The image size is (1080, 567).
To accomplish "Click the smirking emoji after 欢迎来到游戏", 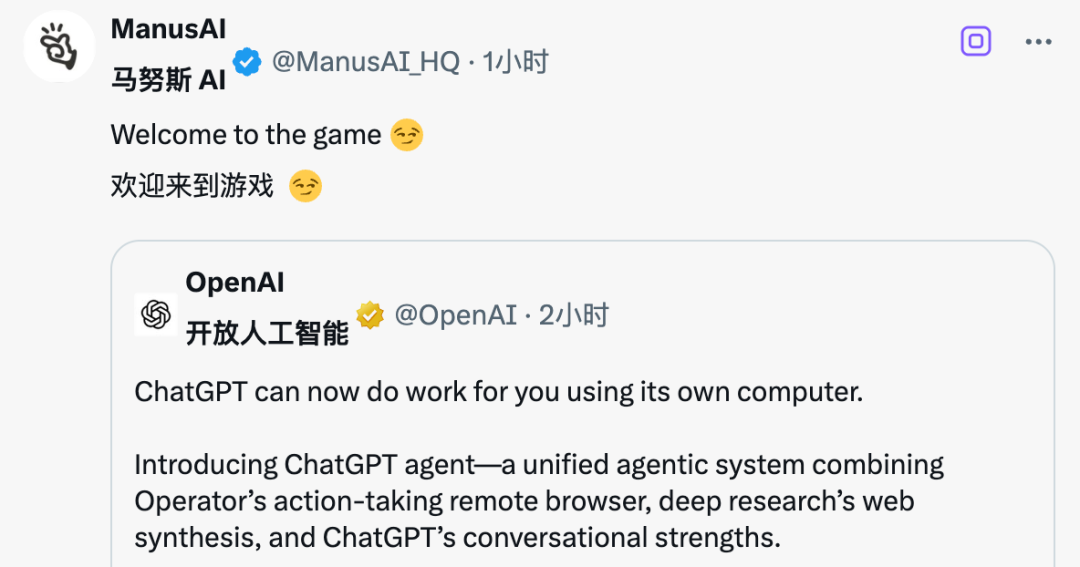I will point(305,186).
